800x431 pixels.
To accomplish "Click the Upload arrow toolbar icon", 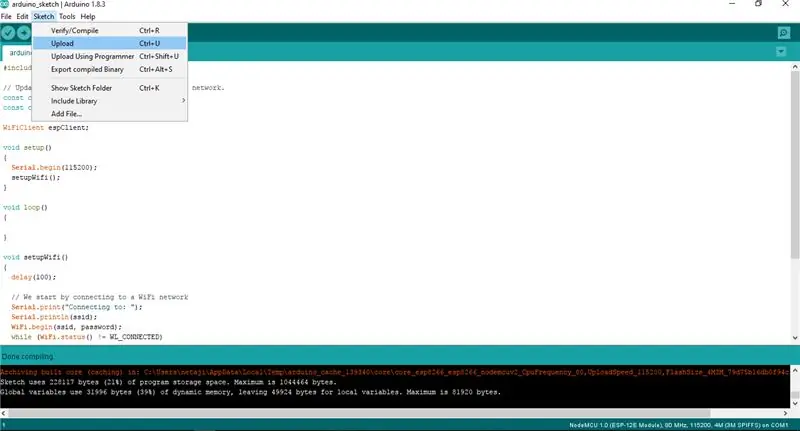I will [24, 33].
